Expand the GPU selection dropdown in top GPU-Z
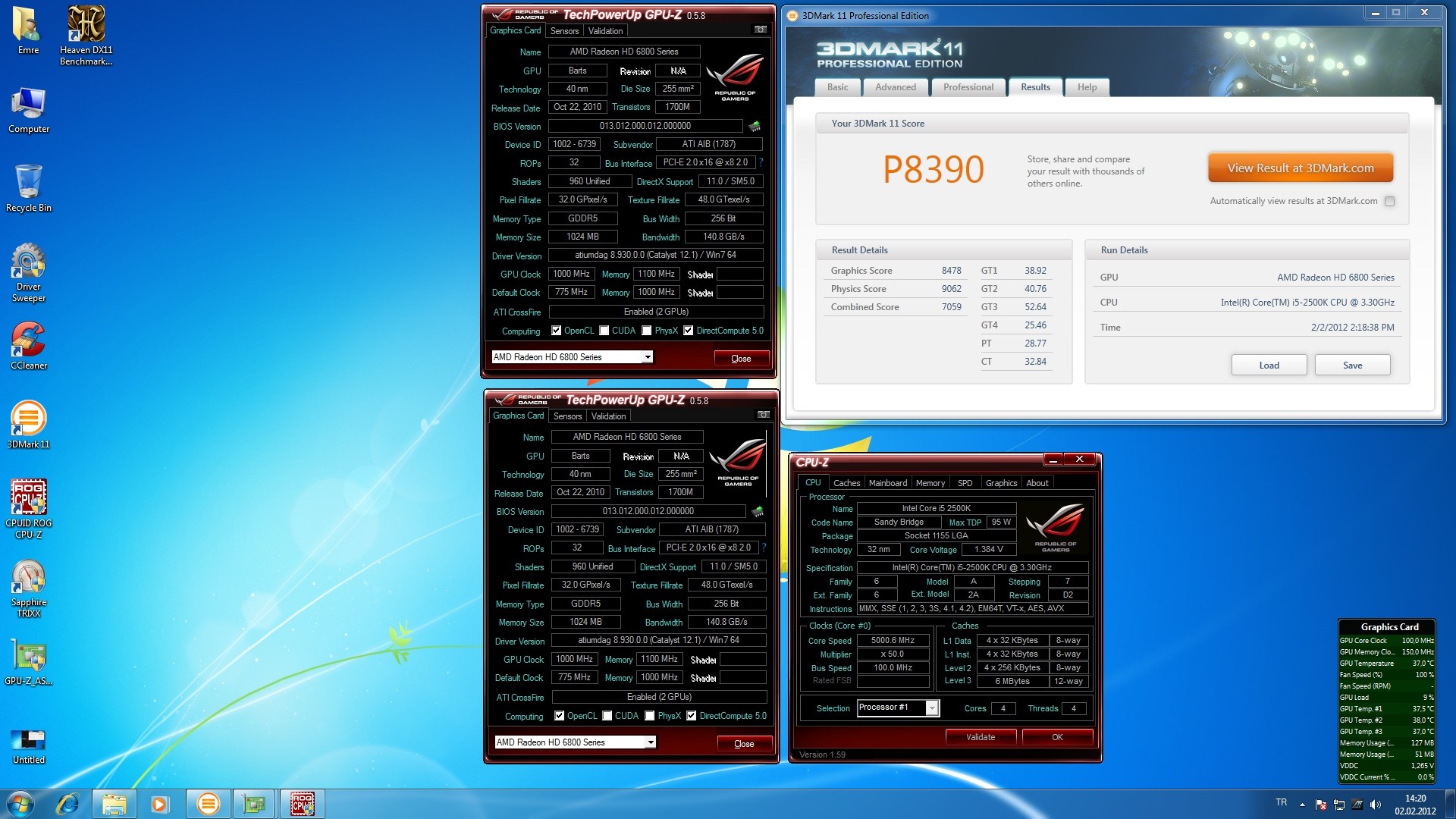The height and width of the screenshot is (819, 1456). pos(648,357)
